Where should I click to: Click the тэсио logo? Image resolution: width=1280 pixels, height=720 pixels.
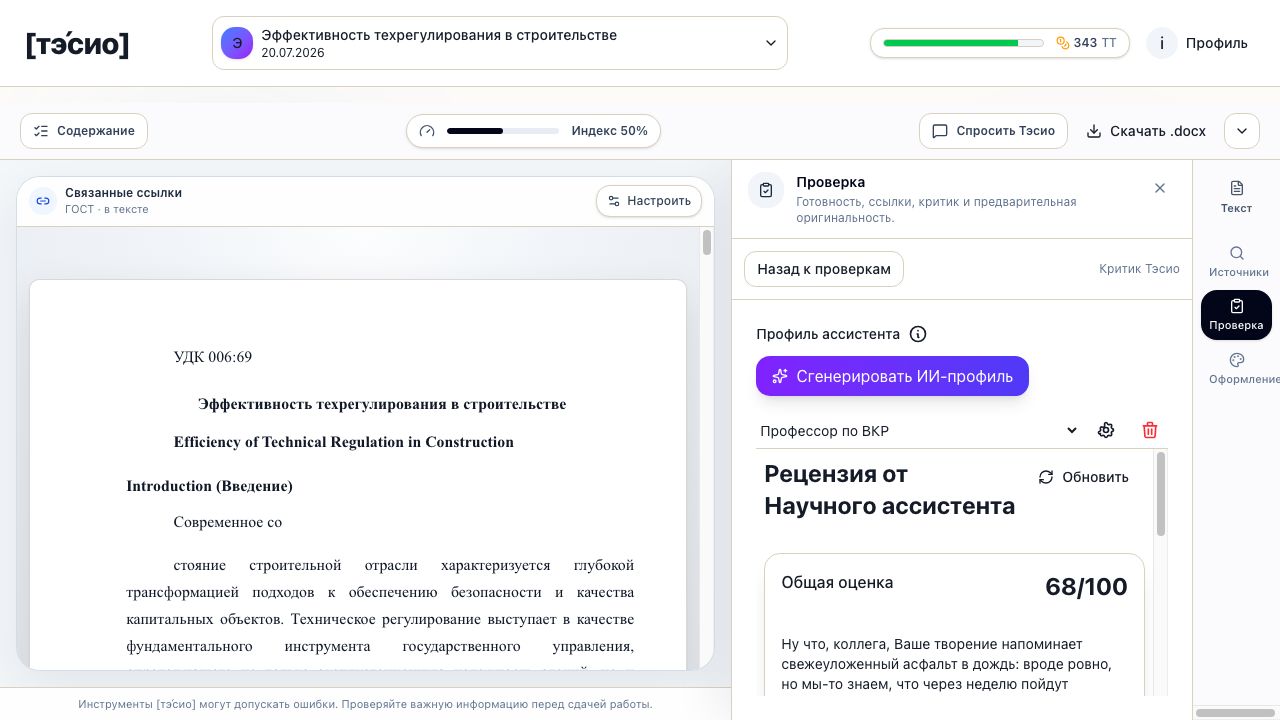click(77, 44)
